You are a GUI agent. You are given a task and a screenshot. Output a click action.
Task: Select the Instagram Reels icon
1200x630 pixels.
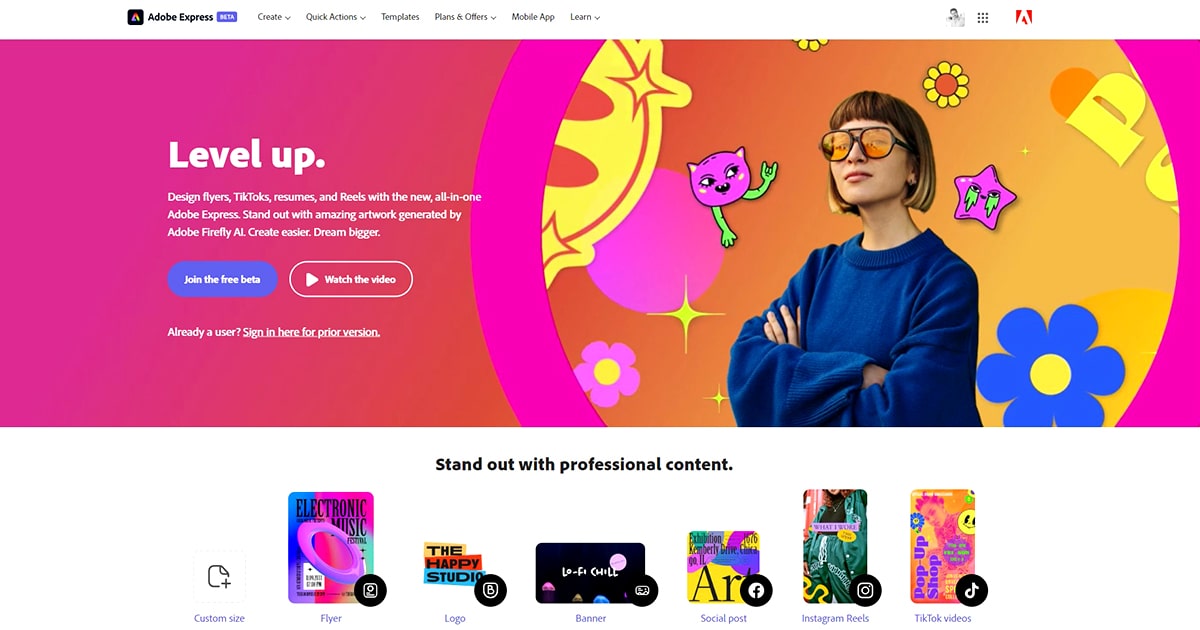pos(865,590)
